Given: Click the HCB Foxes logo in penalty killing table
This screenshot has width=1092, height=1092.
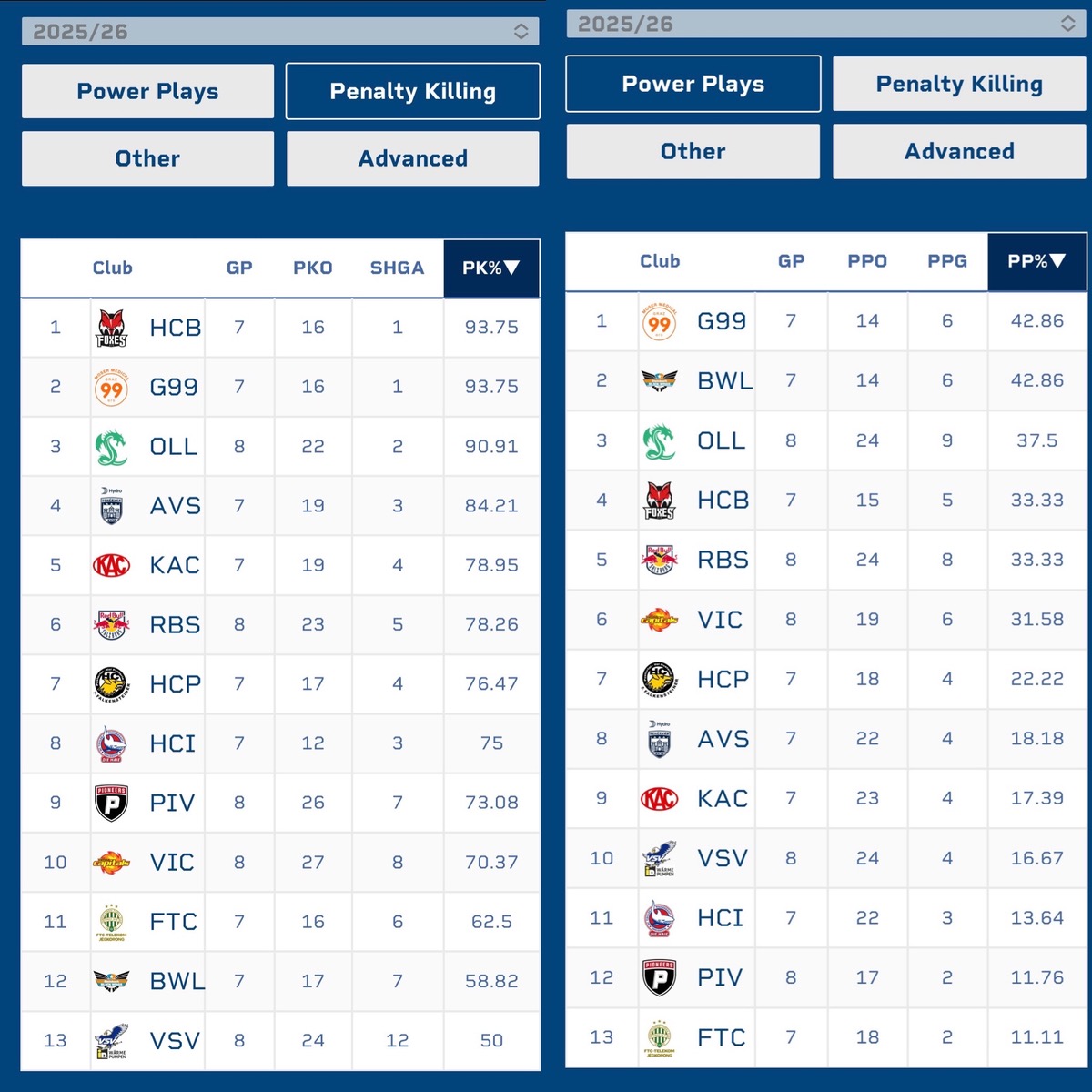Looking at the screenshot, I should click(x=112, y=328).
